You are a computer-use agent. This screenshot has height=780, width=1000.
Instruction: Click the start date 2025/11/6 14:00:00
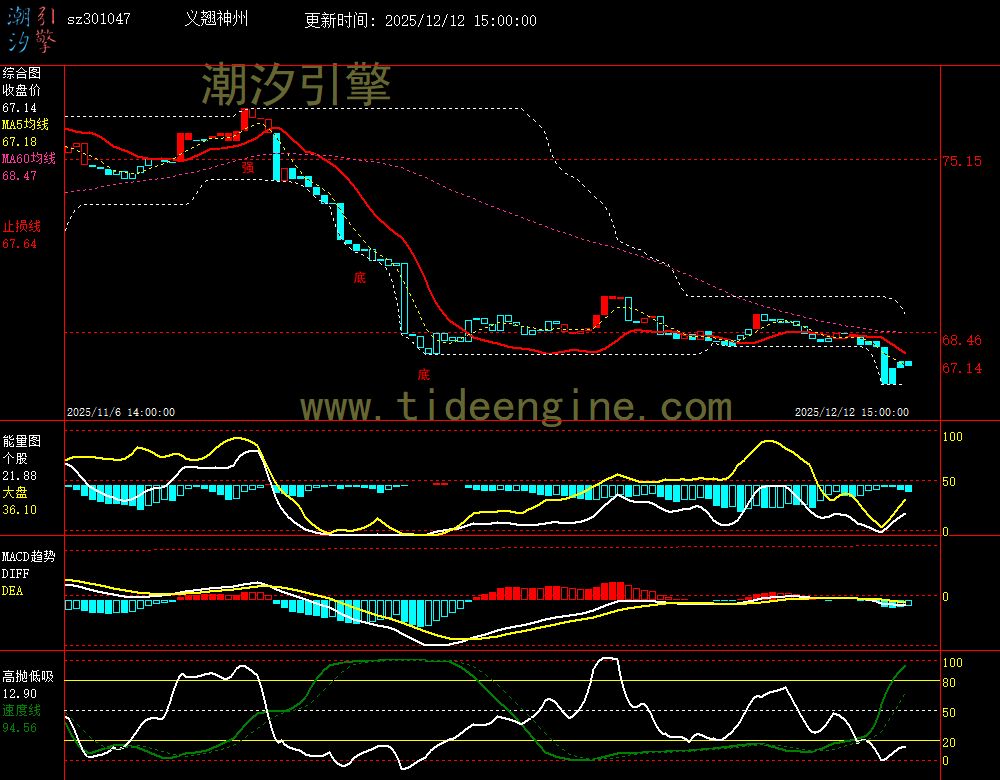[120, 412]
